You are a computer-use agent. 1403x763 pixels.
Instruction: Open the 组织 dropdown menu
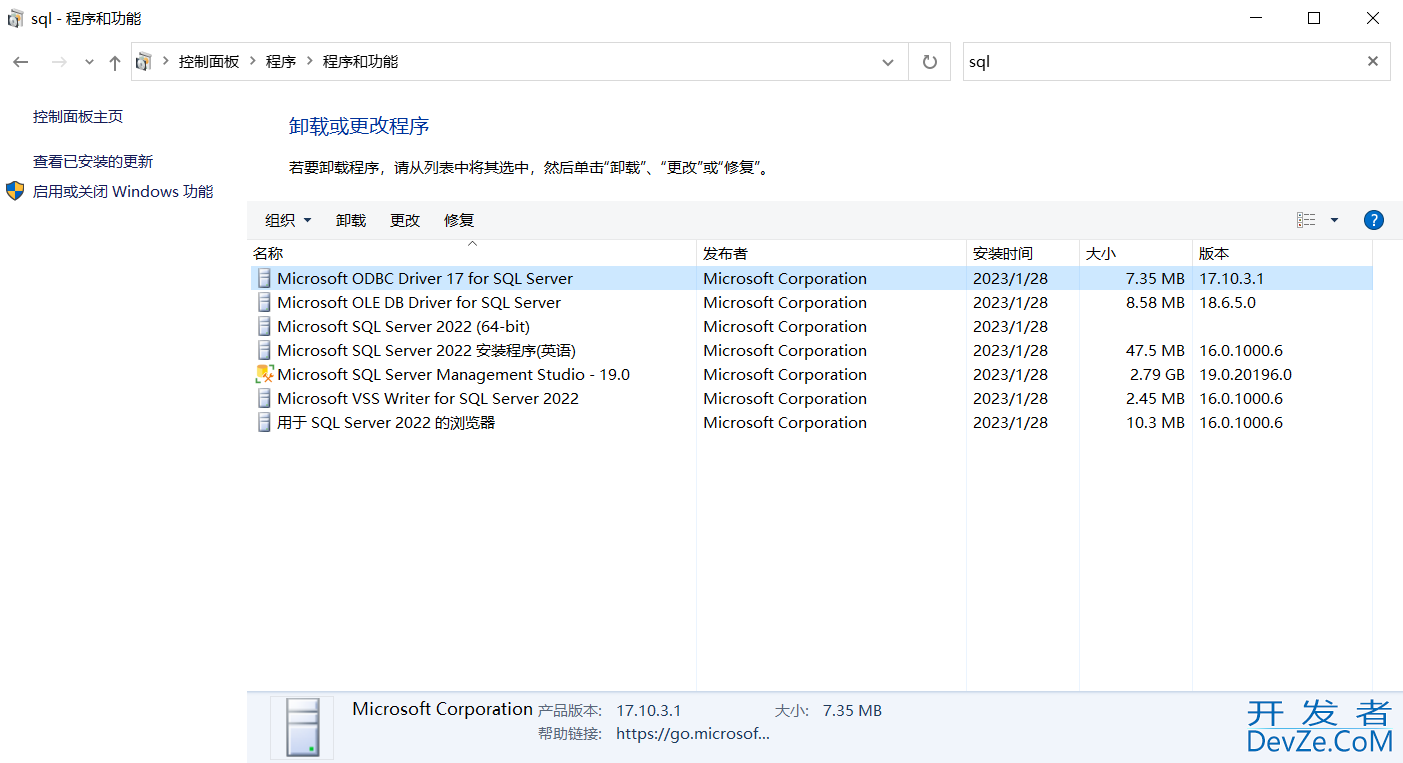pos(288,221)
